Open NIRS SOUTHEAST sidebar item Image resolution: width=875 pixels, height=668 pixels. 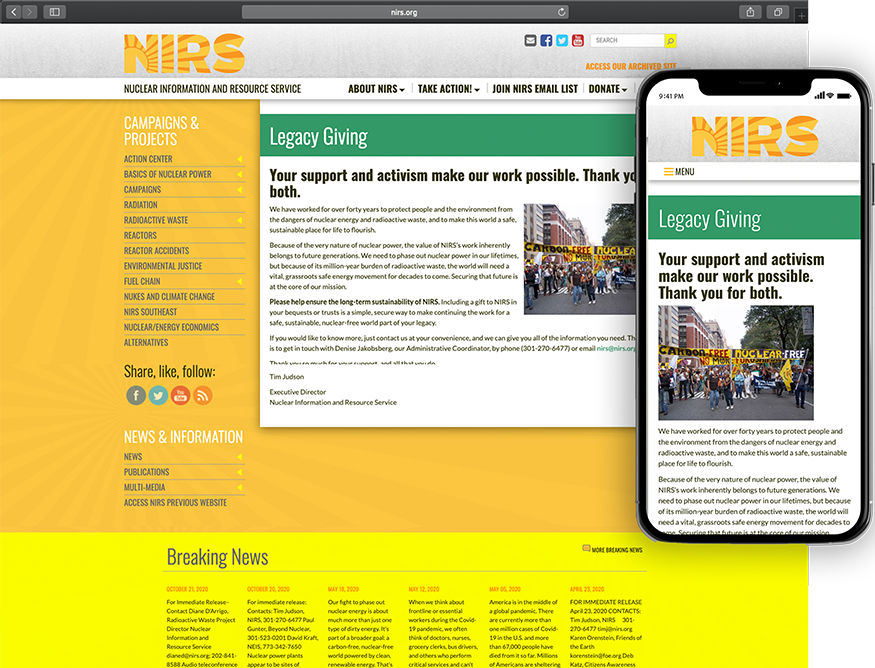pyautogui.click(x=150, y=312)
